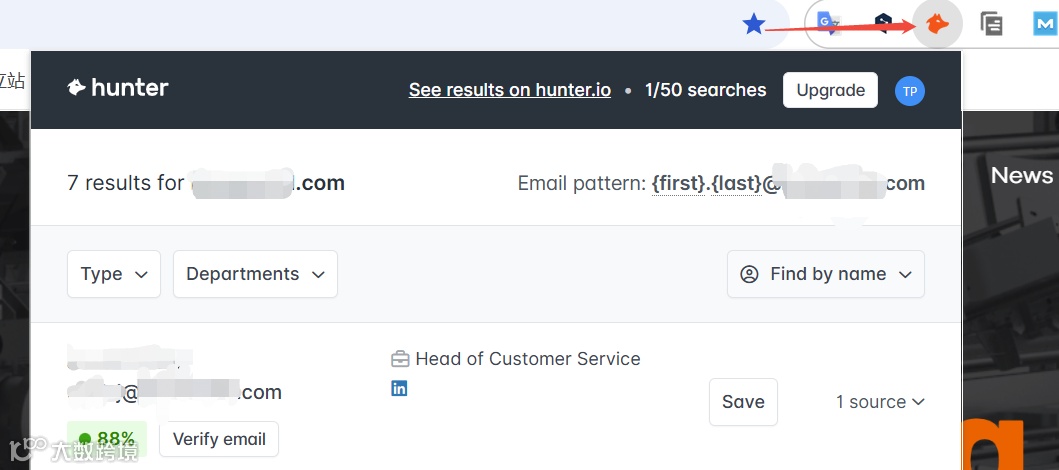This screenshot has height=470, width=1059.
Task: Click the Hunter fox extension icon
Action: 937,24
